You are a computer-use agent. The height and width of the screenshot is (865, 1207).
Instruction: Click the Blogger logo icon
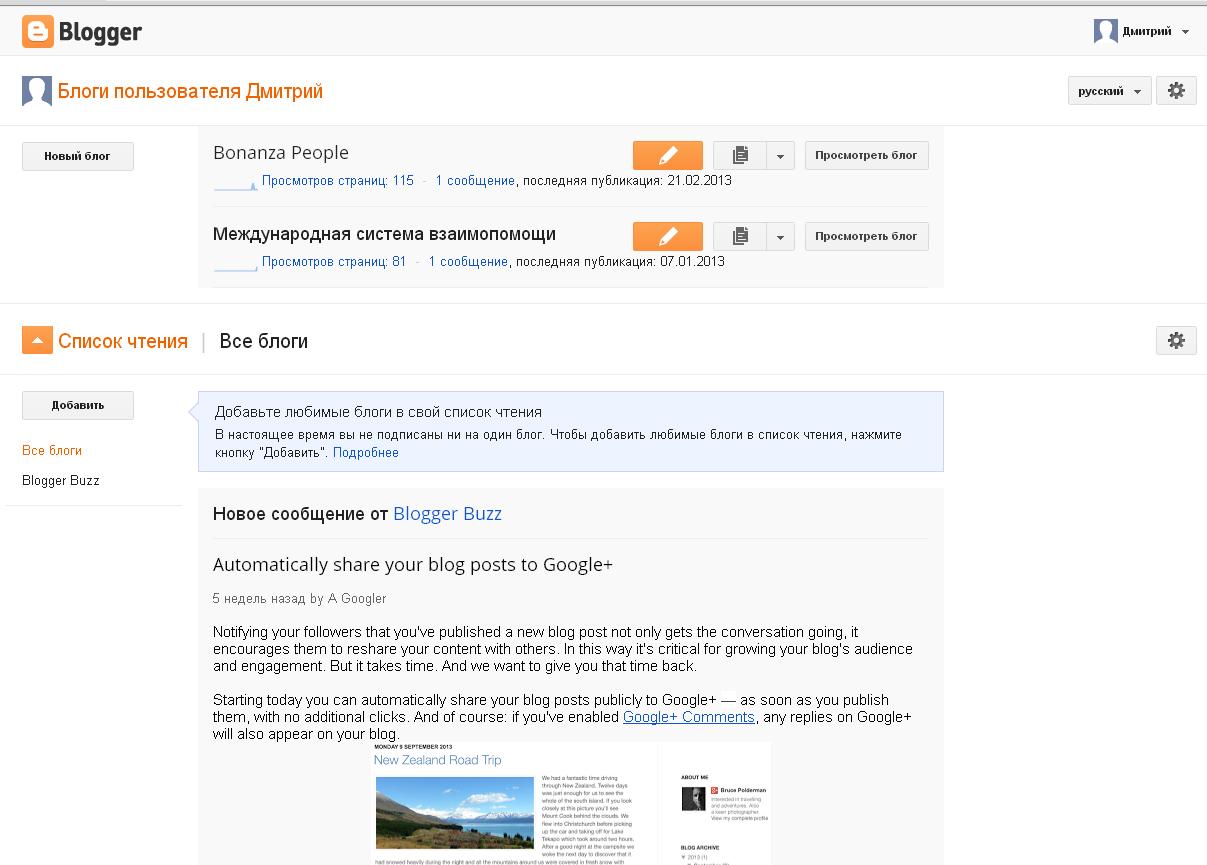pos(38,32)
